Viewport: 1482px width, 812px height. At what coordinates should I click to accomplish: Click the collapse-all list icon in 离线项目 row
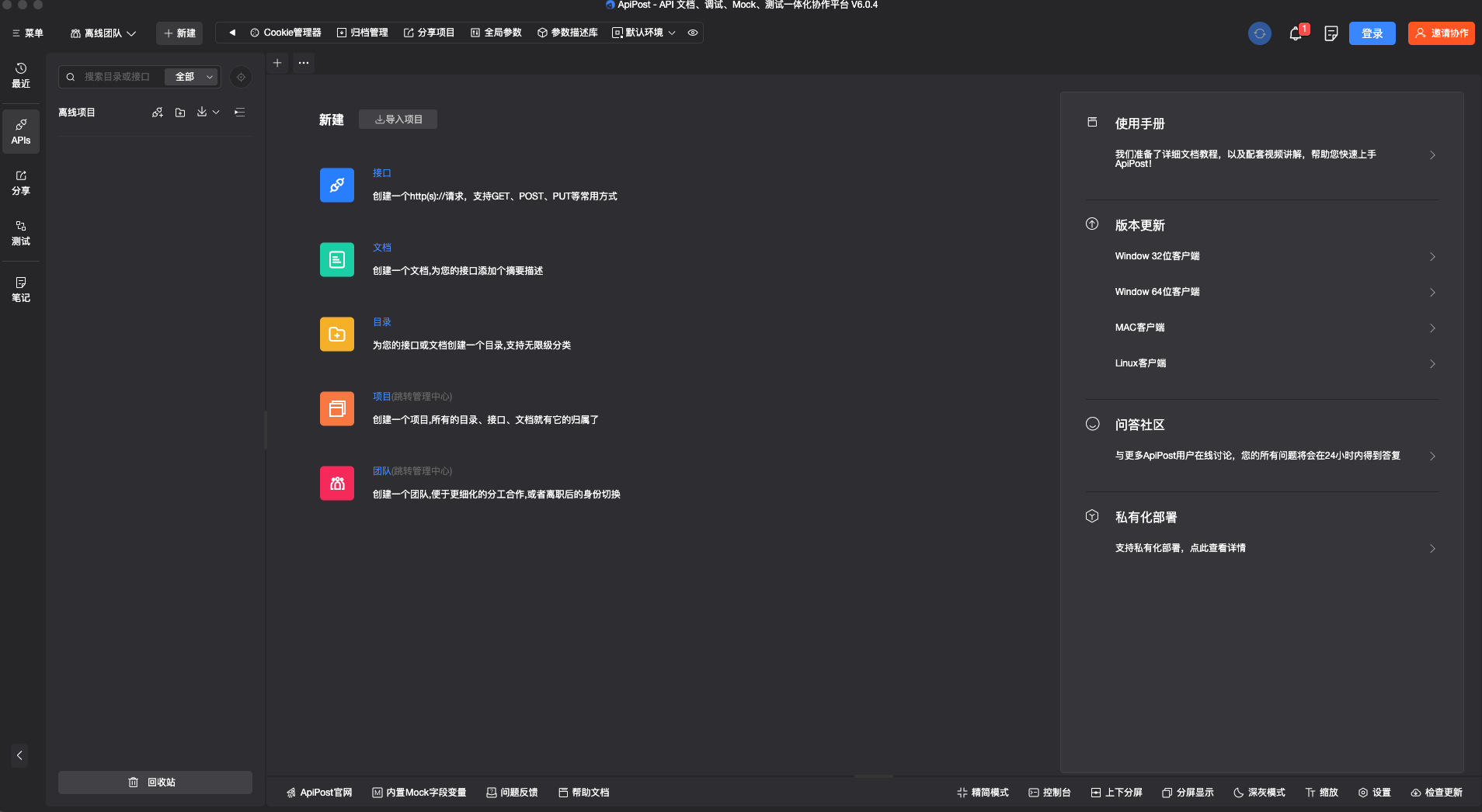click(240, 113)
